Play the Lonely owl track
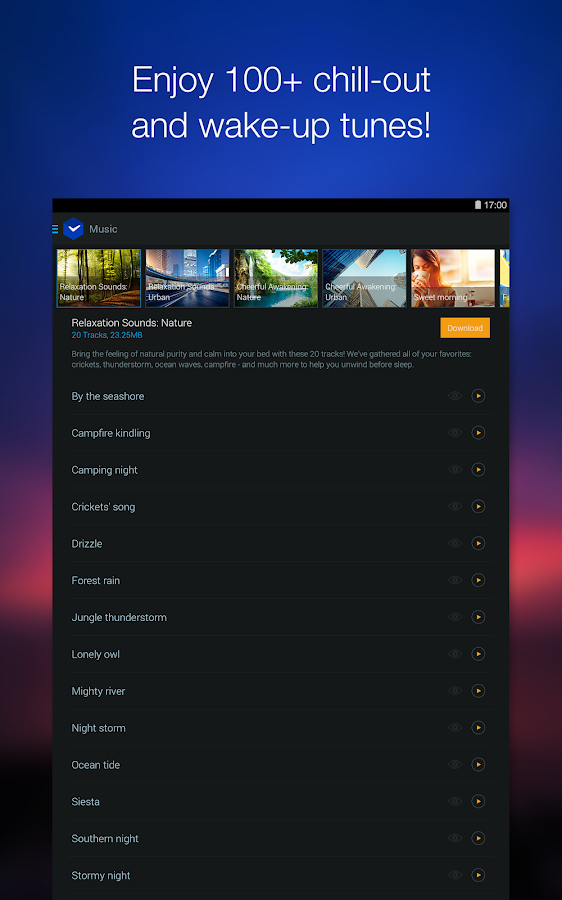The width and height of the screenshot is (562, 900). coord(478,654)
